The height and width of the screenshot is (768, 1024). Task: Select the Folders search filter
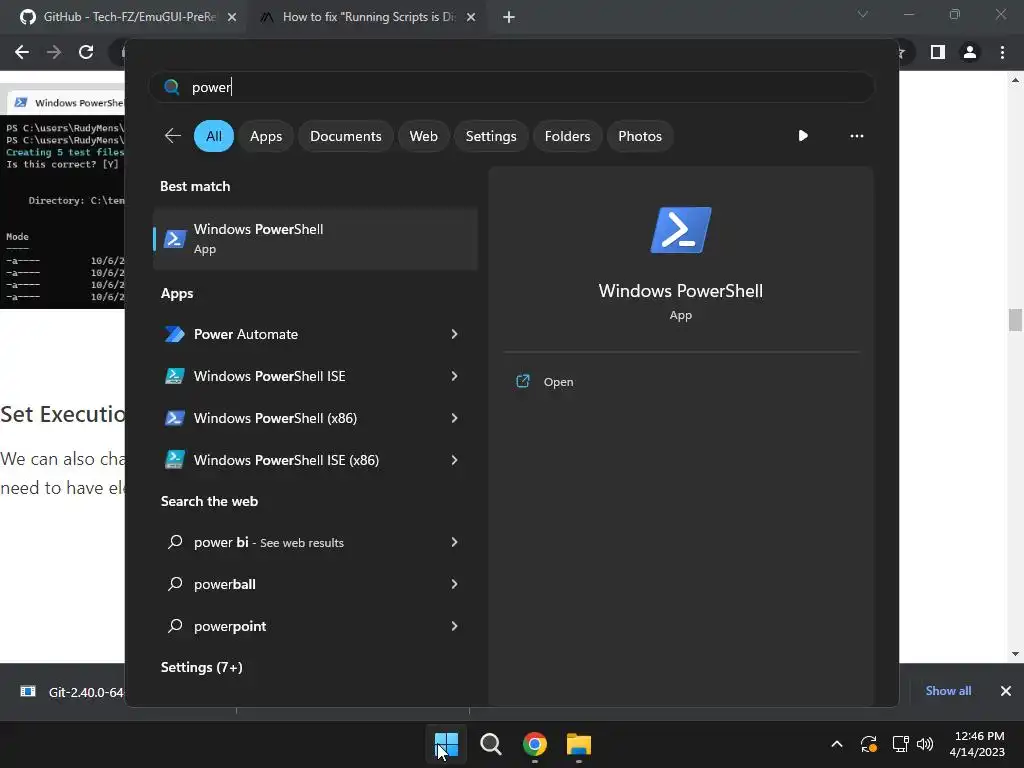coord(568,136)
